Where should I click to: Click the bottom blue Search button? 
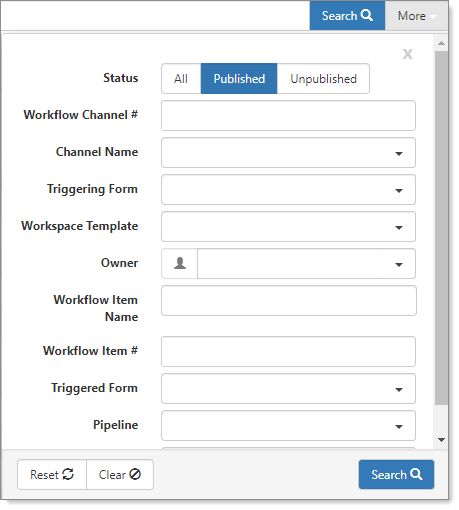(396, 474)
